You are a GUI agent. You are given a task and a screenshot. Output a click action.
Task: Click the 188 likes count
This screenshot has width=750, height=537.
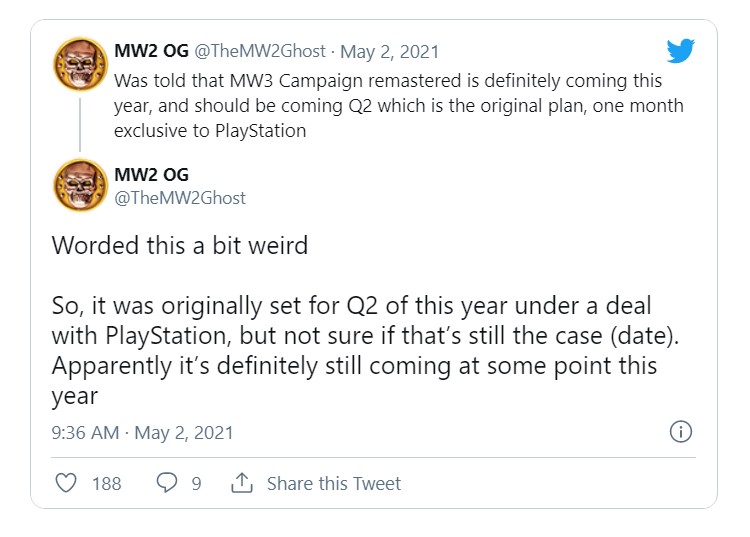coord(106,484)
